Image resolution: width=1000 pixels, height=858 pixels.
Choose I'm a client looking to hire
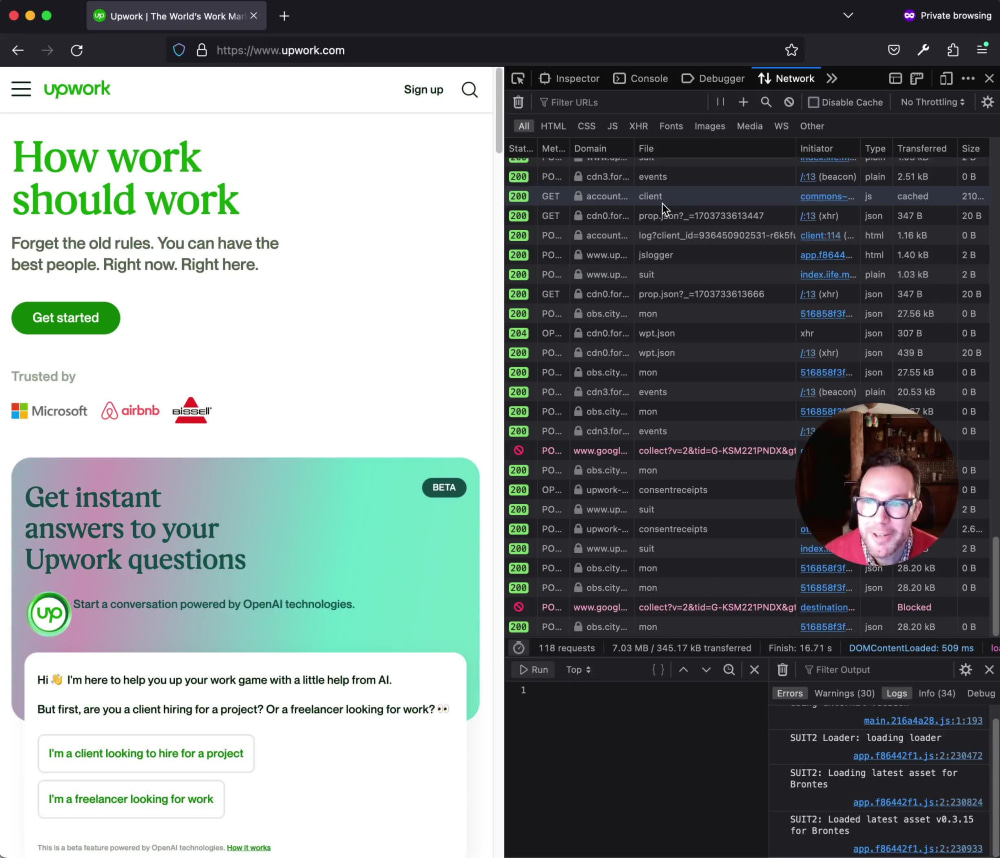(146, 753)
